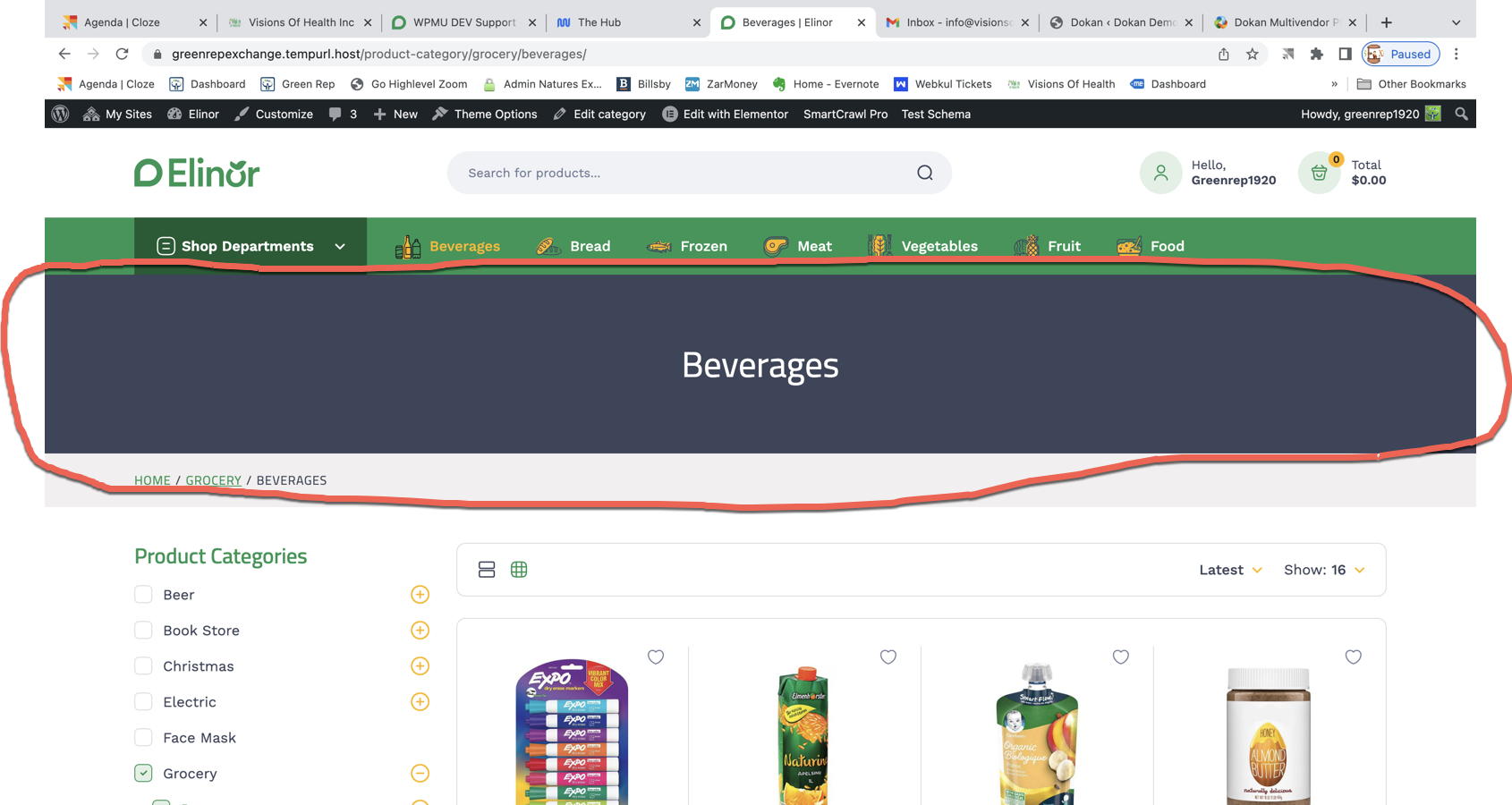Open admin bar search magnifier
Screen dimensions: 1512x805
tap(1461, 114)
